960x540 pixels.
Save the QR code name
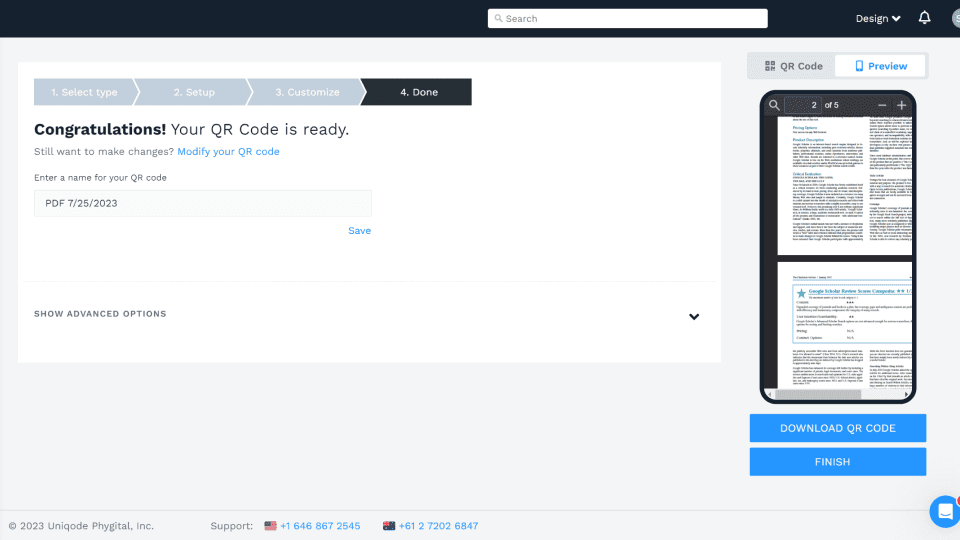tap(359, 231)
